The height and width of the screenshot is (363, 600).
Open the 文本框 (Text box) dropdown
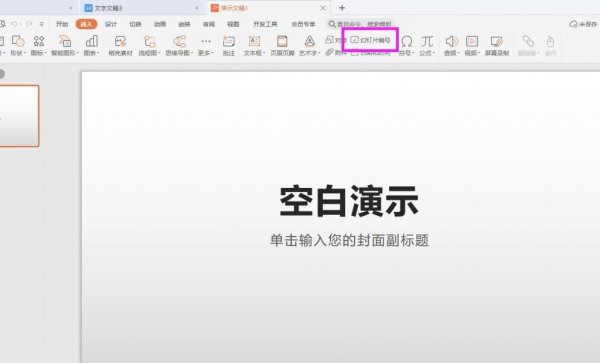click(x=254, y=46)
